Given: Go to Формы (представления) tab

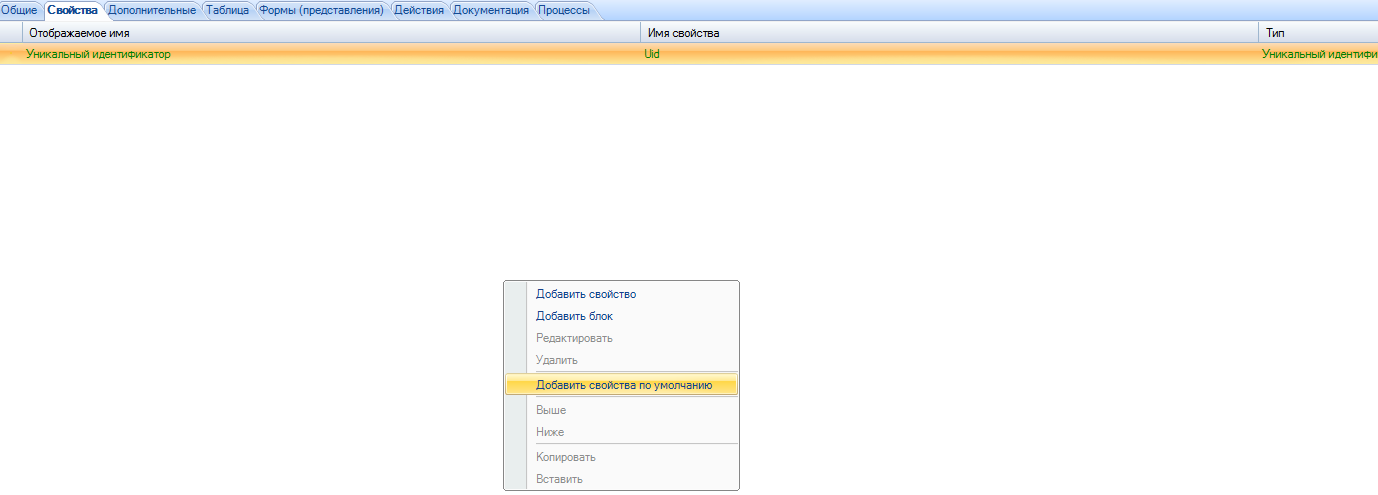Looking at the screenshot, I should point(321,10).
